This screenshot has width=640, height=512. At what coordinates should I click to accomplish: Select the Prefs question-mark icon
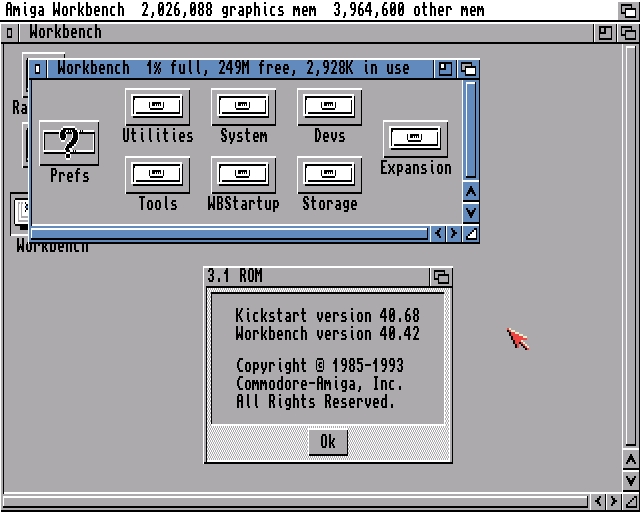69,143
